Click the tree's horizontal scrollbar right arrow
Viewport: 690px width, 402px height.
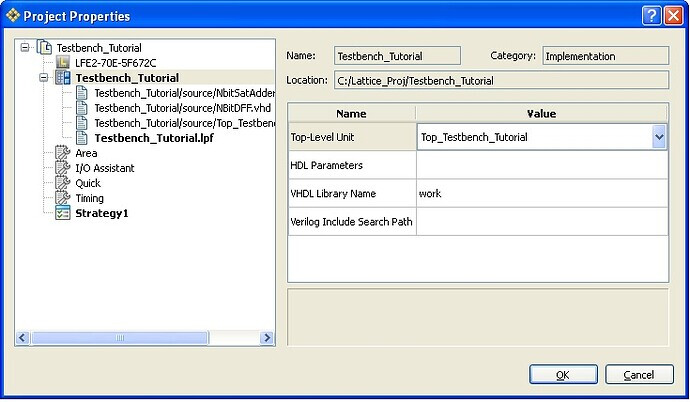point(266,337)
